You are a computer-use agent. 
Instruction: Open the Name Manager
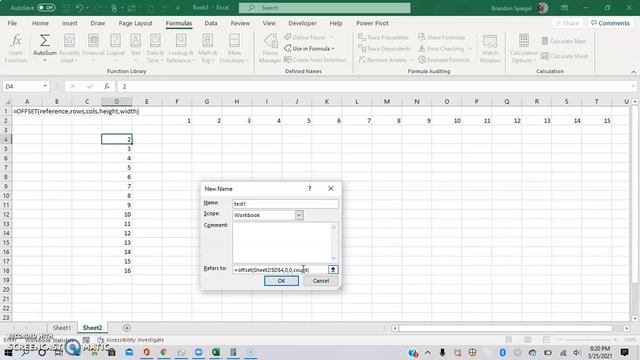click(x=270, y=49)
